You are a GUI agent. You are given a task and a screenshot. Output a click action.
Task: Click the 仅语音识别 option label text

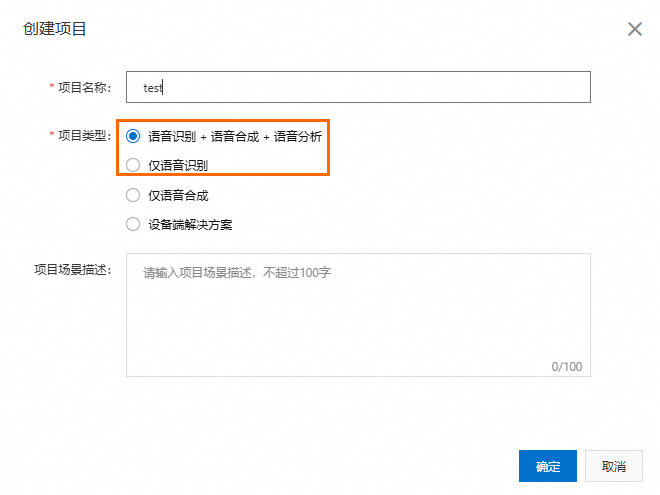178,165
